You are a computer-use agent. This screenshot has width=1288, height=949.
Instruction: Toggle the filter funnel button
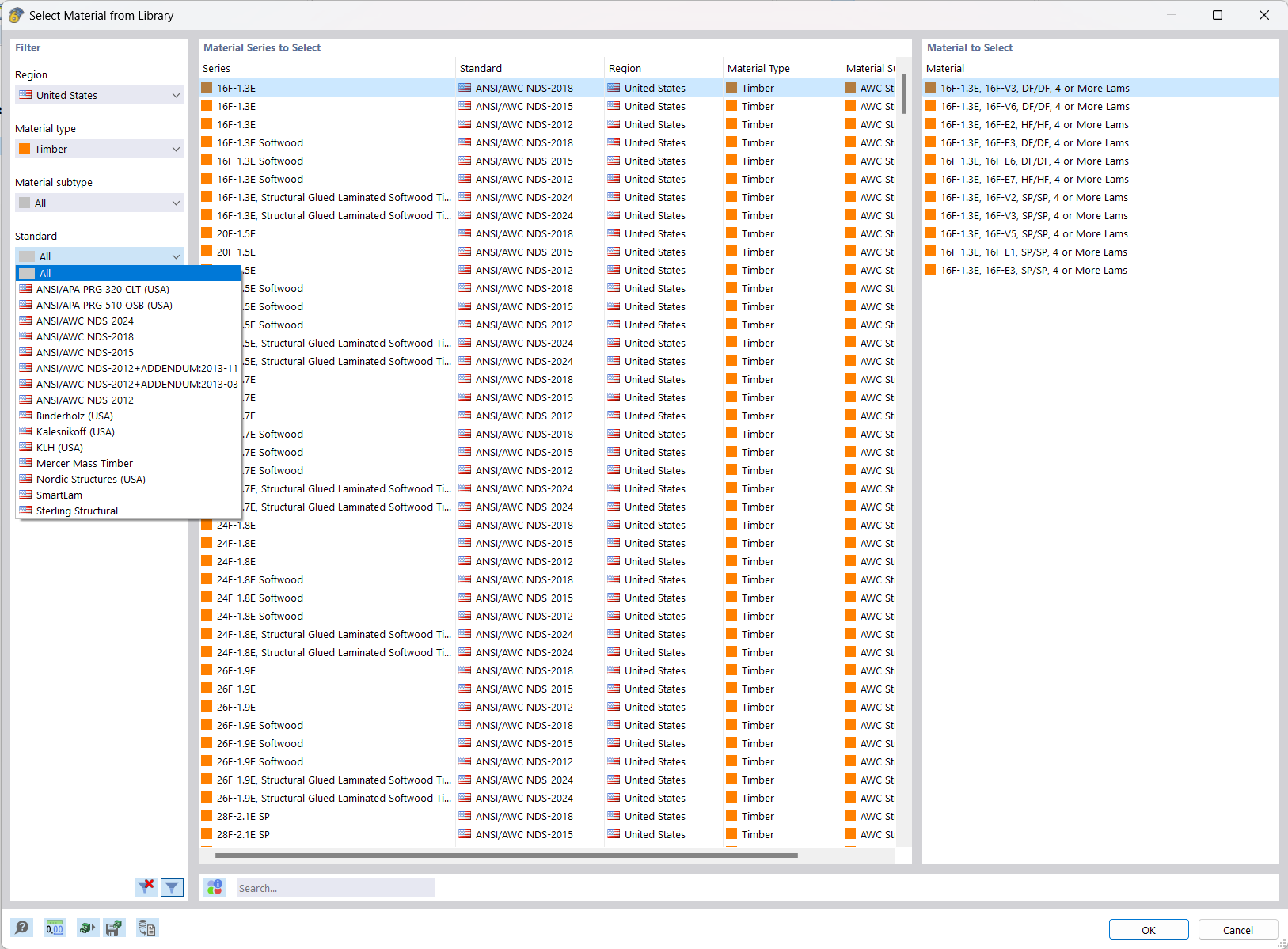172,886
